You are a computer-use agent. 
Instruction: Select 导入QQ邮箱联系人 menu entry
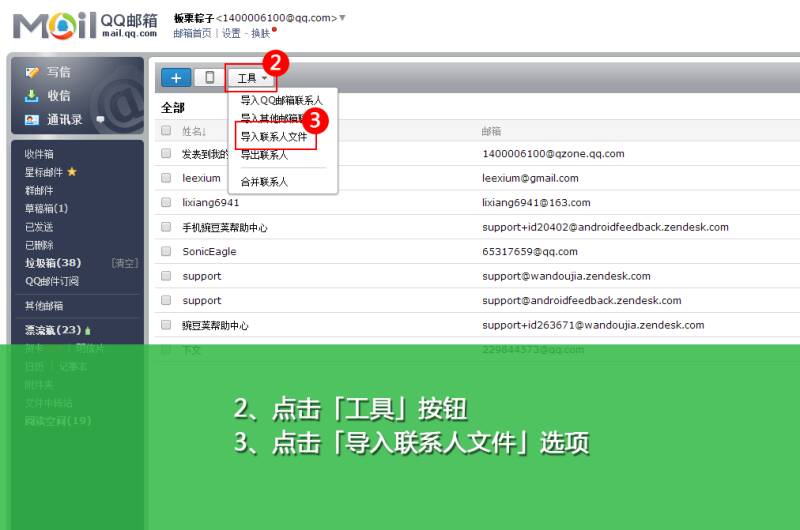281,100
